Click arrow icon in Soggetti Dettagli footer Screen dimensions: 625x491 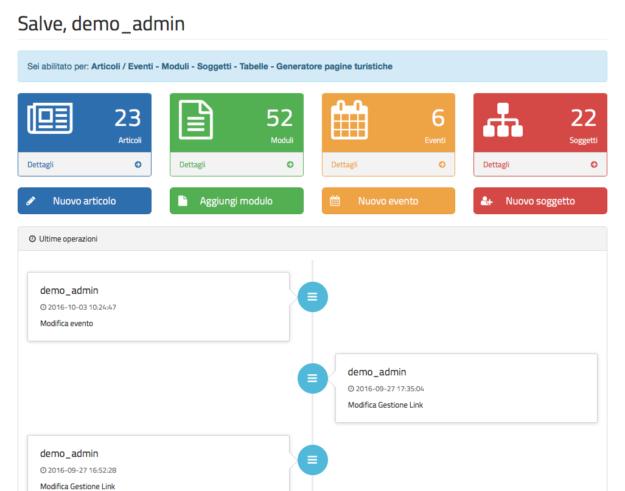(594, 164)
